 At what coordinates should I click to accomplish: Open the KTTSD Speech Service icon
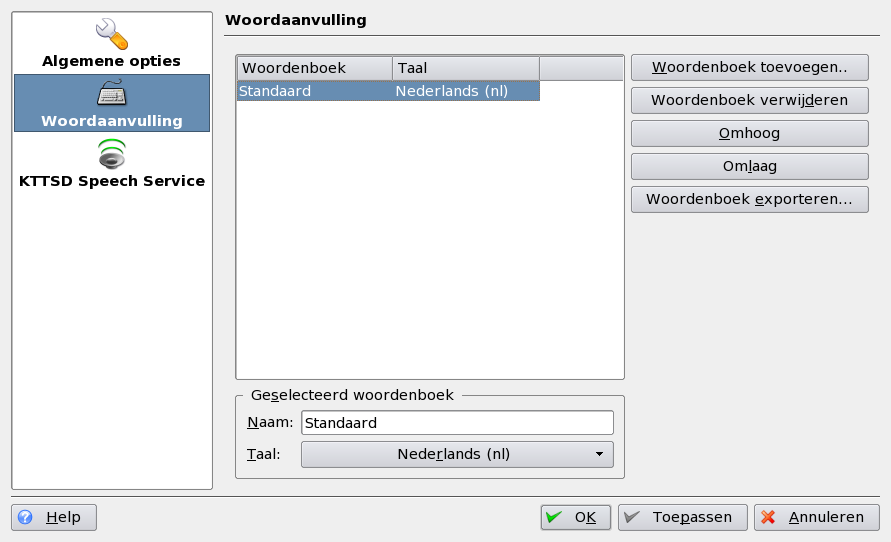111,154
